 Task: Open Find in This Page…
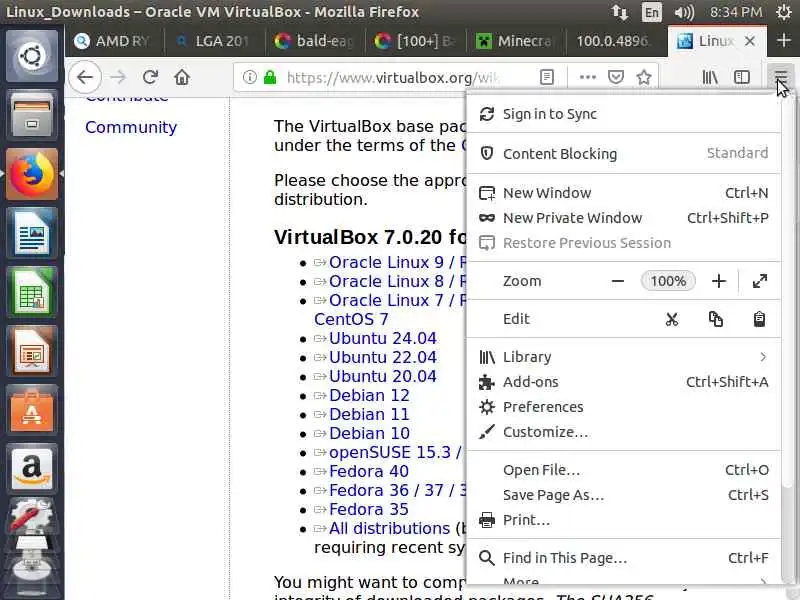[623, 558]
